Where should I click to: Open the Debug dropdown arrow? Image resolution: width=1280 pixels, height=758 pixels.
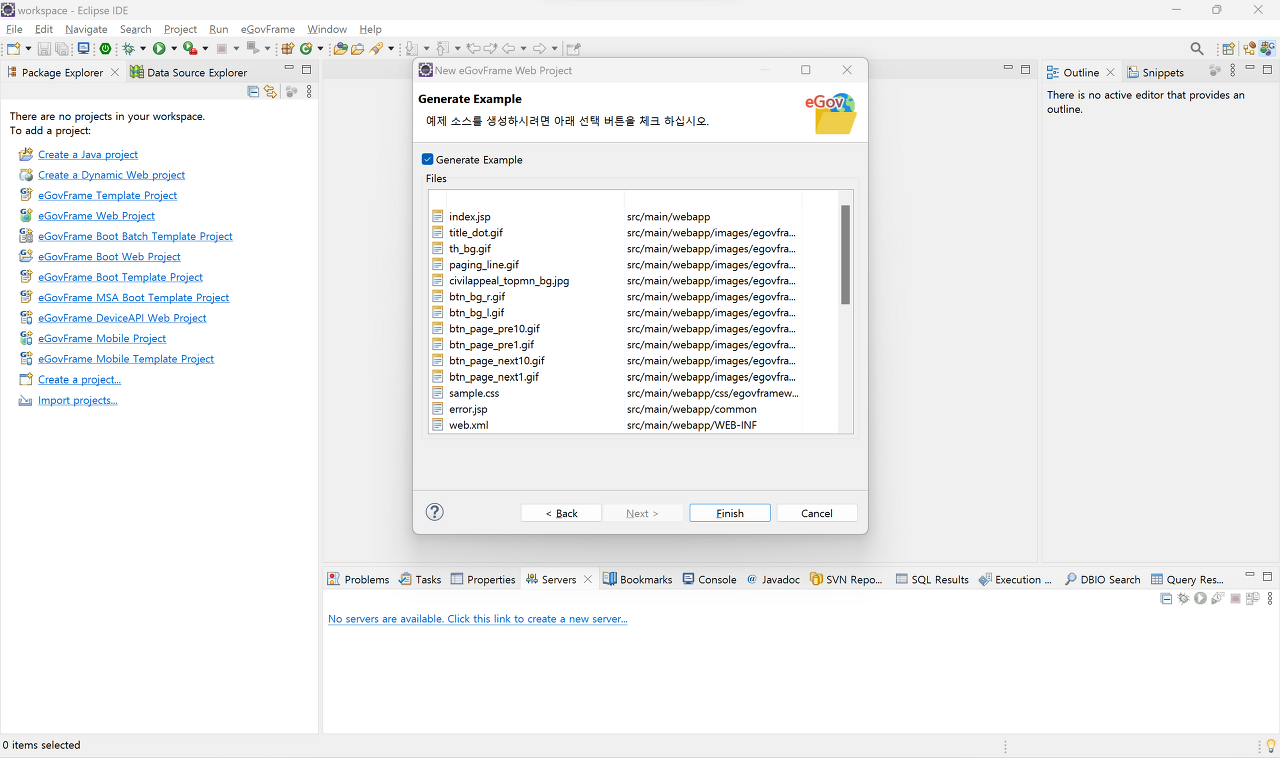pos(143,48)
